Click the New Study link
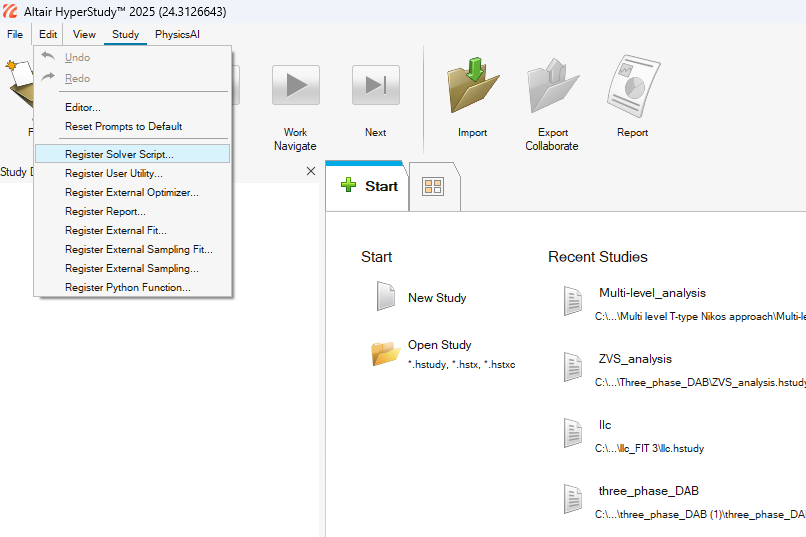This screenshot has height=537, width=806. click(437, 298)
